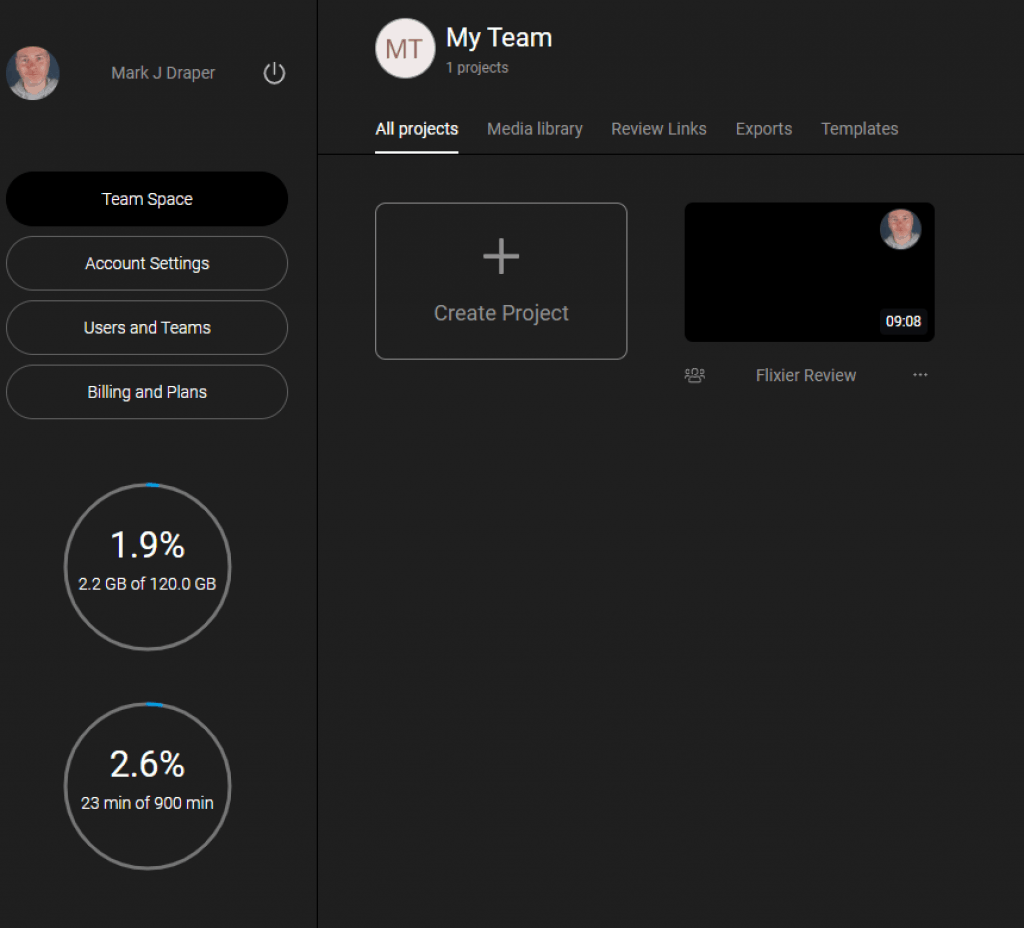
Task: Select the Team Space button
Action: (x=147, y=199)
